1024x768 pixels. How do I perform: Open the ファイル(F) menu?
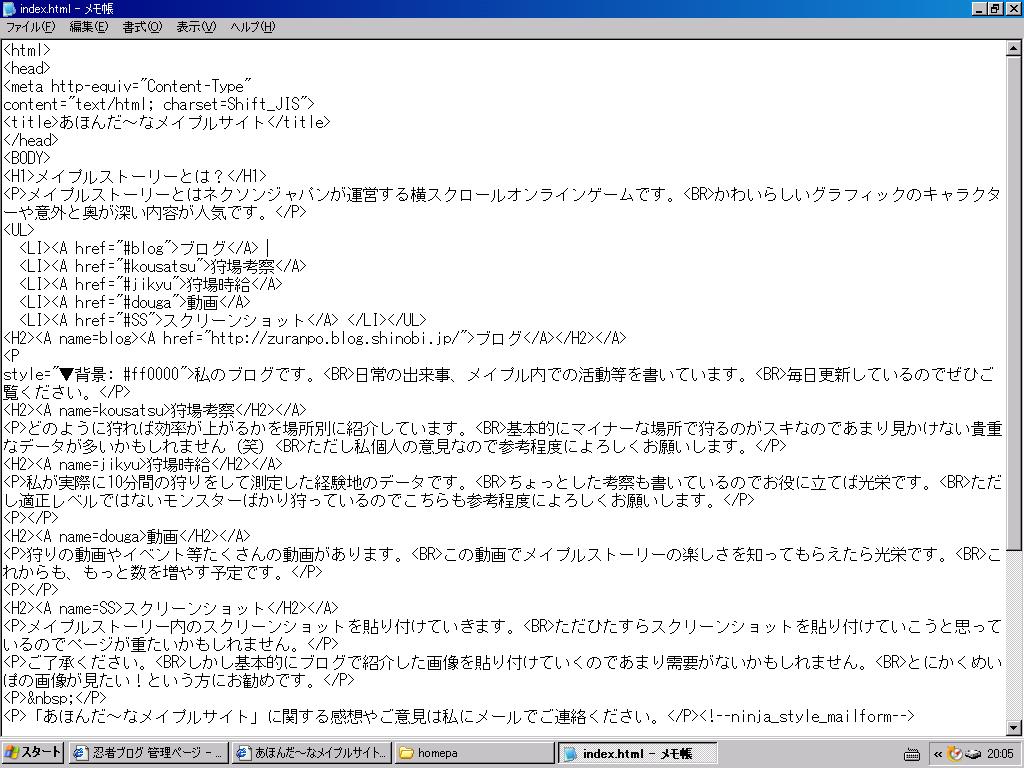30,27
